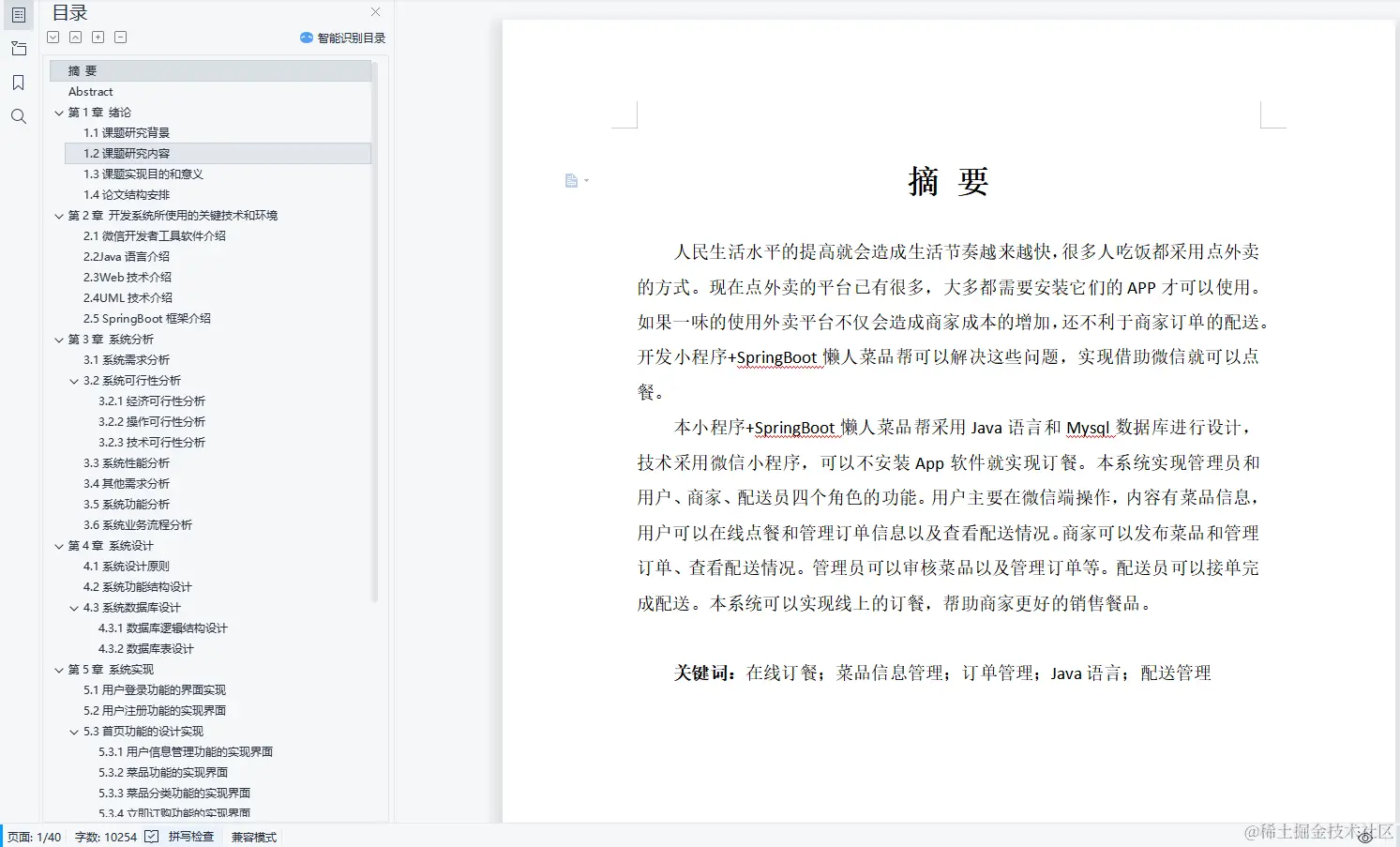Collapse the 4.3 系统数据库设计 chevron
The image size is (1400, 847).
click(74, 608)
